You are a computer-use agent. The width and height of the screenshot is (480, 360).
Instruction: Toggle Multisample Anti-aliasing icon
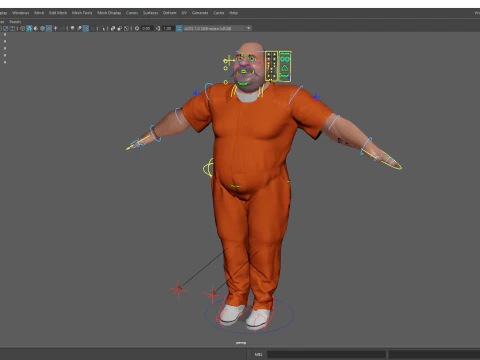86,28
